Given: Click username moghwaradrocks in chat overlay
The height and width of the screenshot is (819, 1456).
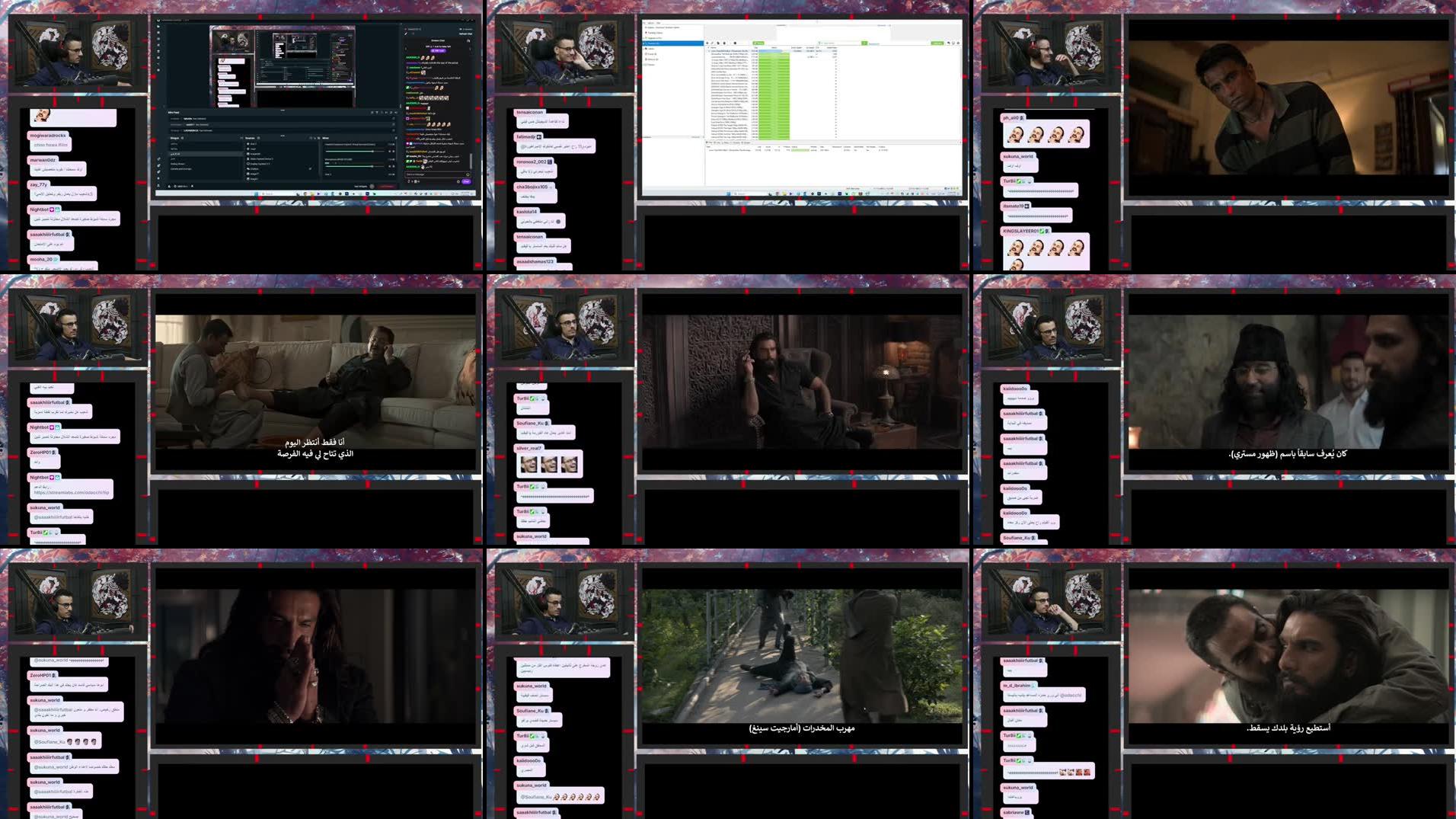Looking at the screenshot, I should (x=48, y=136).
